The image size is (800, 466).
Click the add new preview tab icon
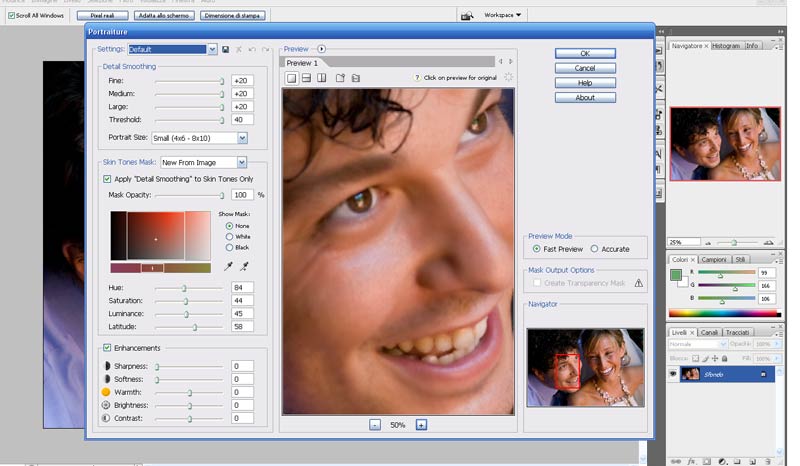click(x=340, y=78)
